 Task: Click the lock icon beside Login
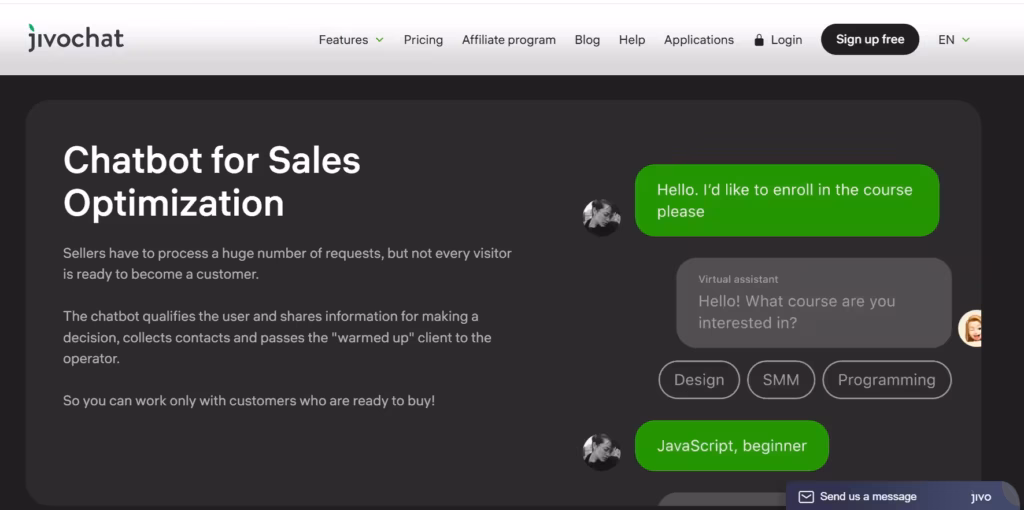pyautogui.click(x=758, y=40)
